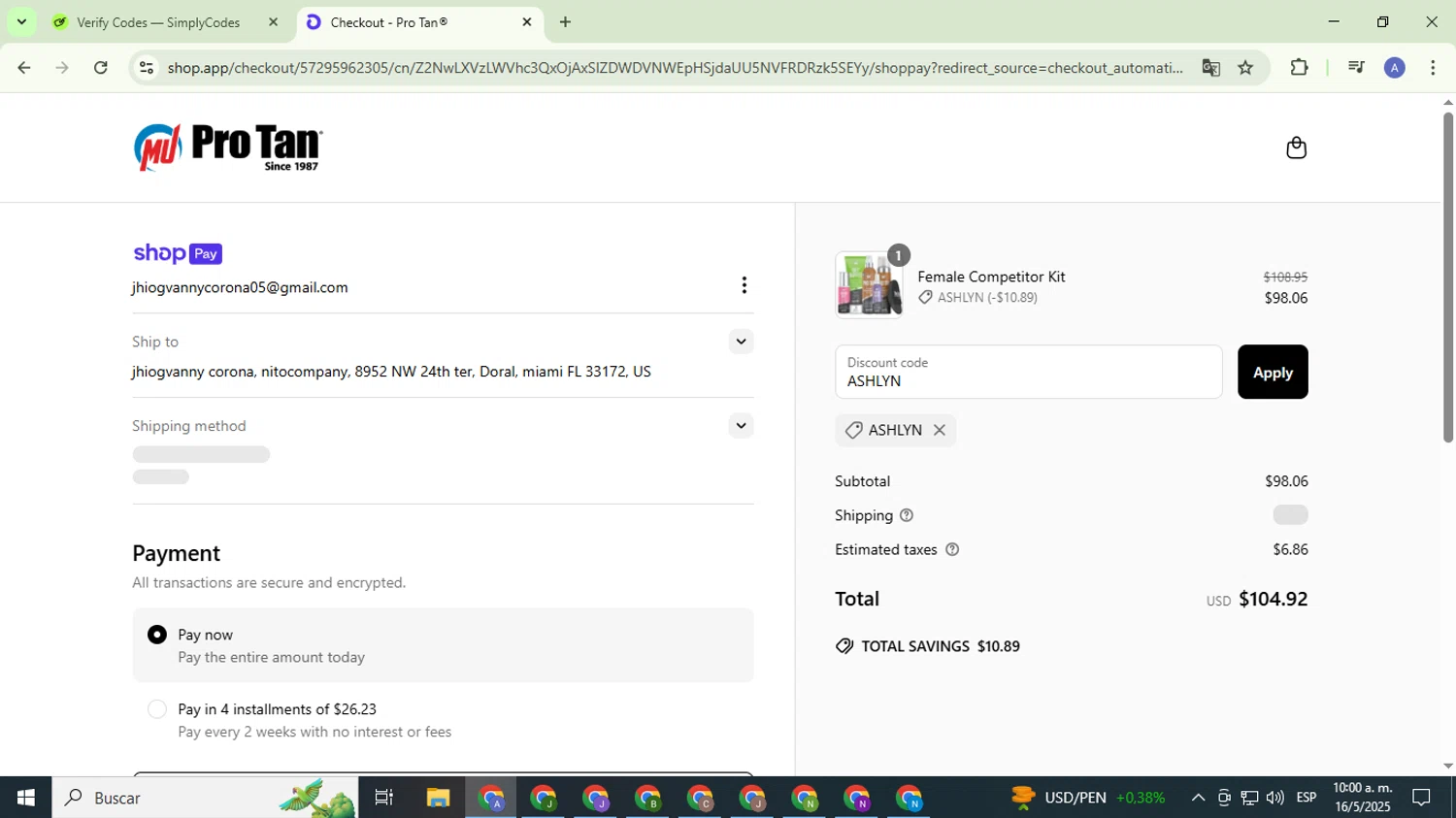Show hidden system tray icons

pyautogui.click(x=1198, y=798)
